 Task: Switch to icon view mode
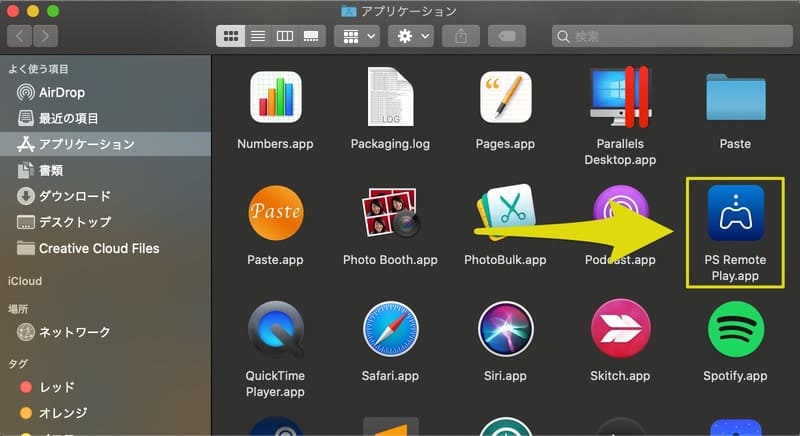click(231, 36)
